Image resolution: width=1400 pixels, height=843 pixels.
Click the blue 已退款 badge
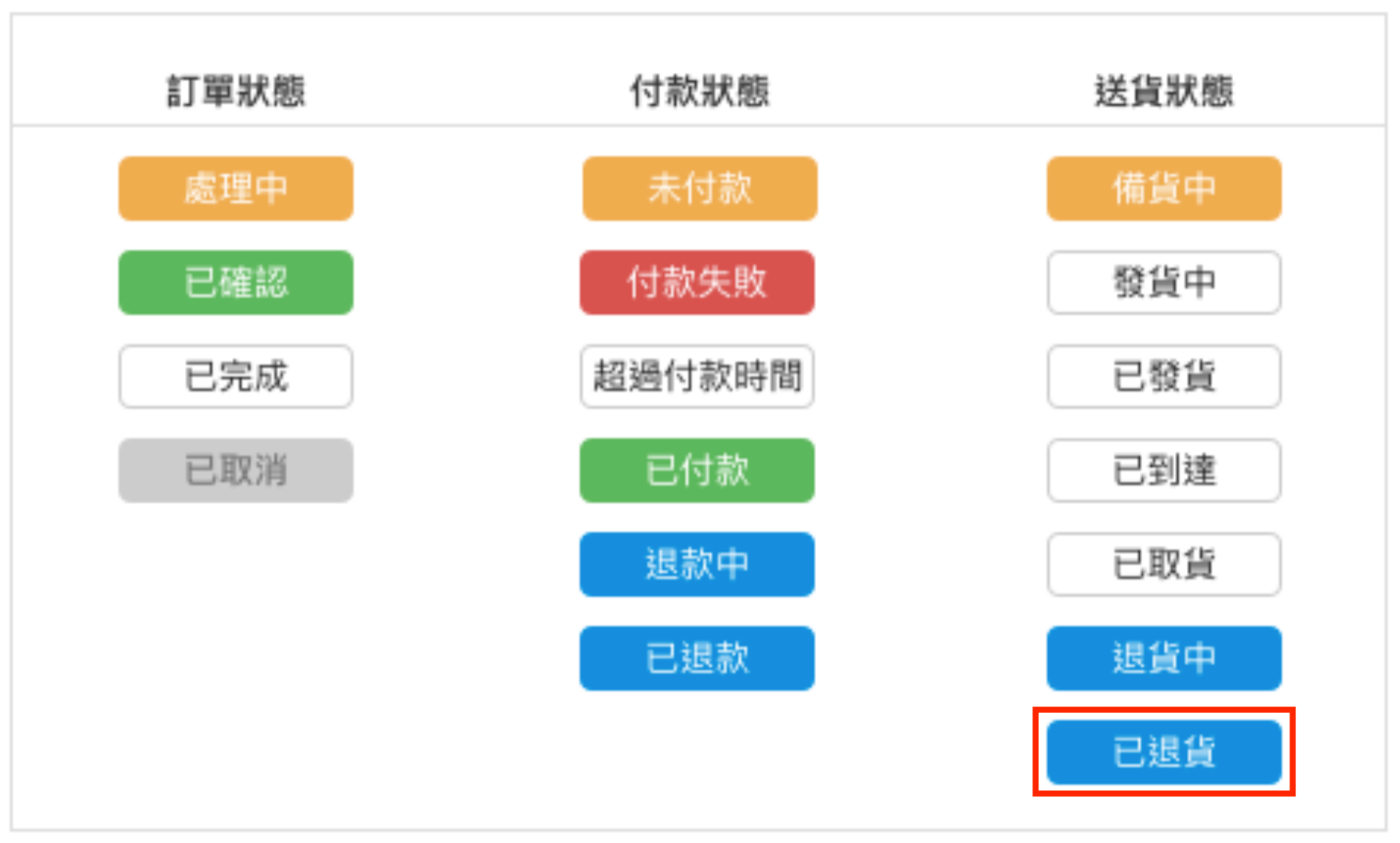(697, 658)
